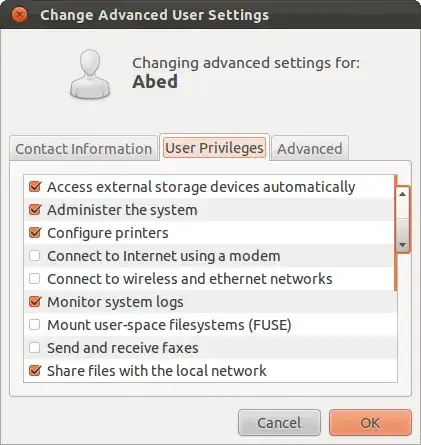Close the Change Advanced User Settings dialog
This screenshot has height=445, width=421.
tap(19, 15)
